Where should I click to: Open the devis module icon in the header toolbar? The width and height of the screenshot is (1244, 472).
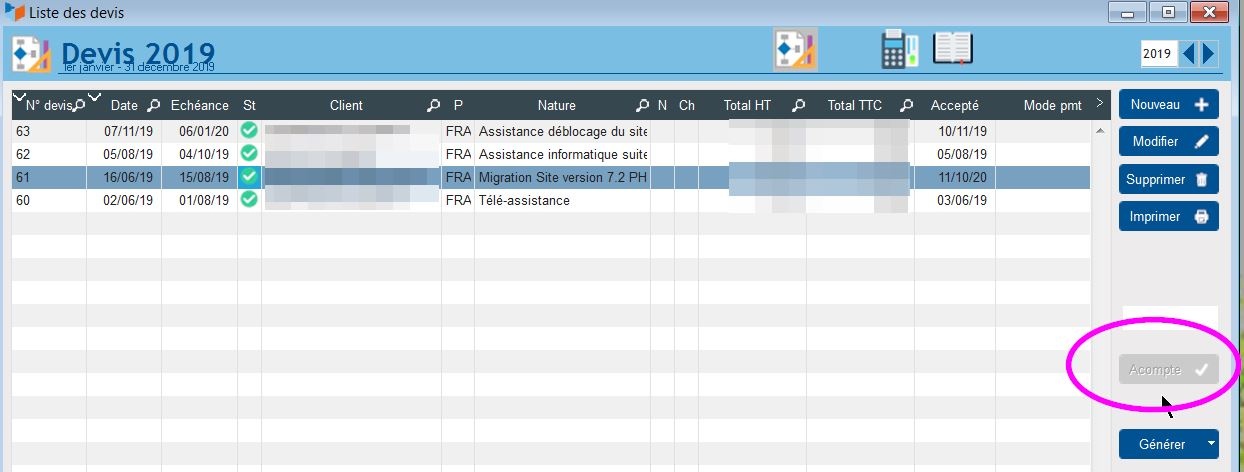pyautogui.click(x=796, y=50)
